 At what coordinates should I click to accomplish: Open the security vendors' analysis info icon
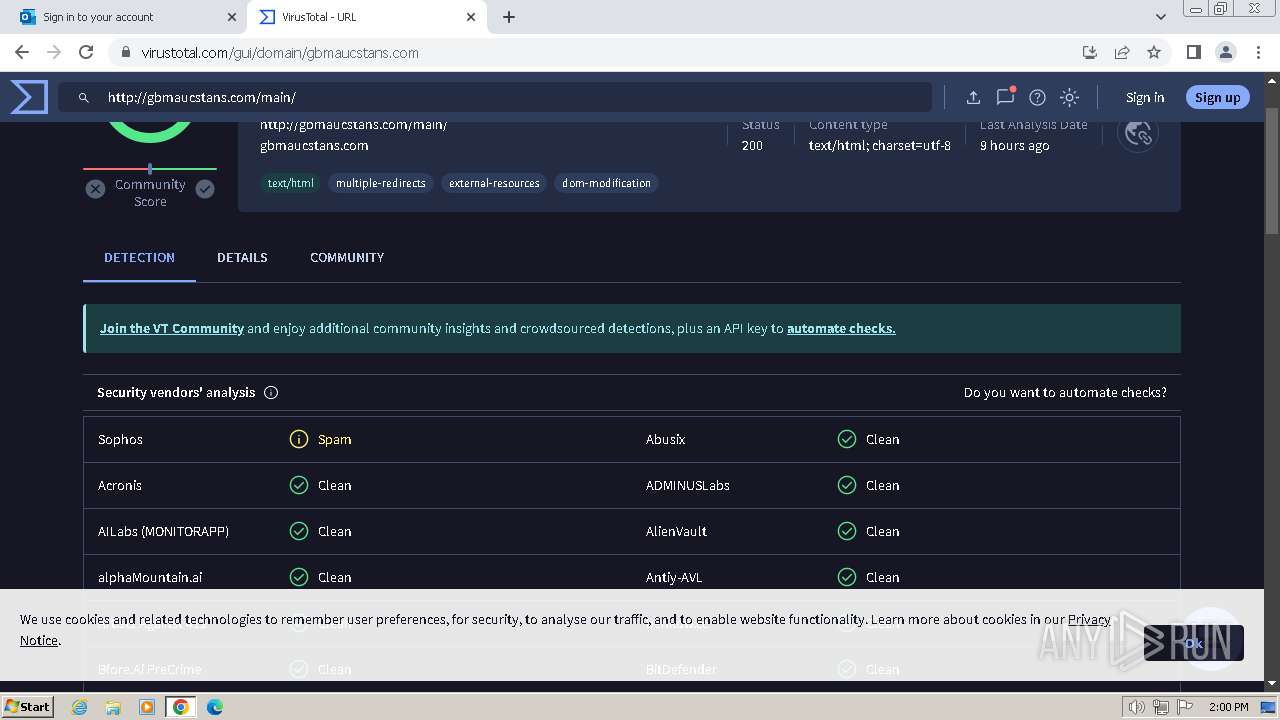[271, 393]
